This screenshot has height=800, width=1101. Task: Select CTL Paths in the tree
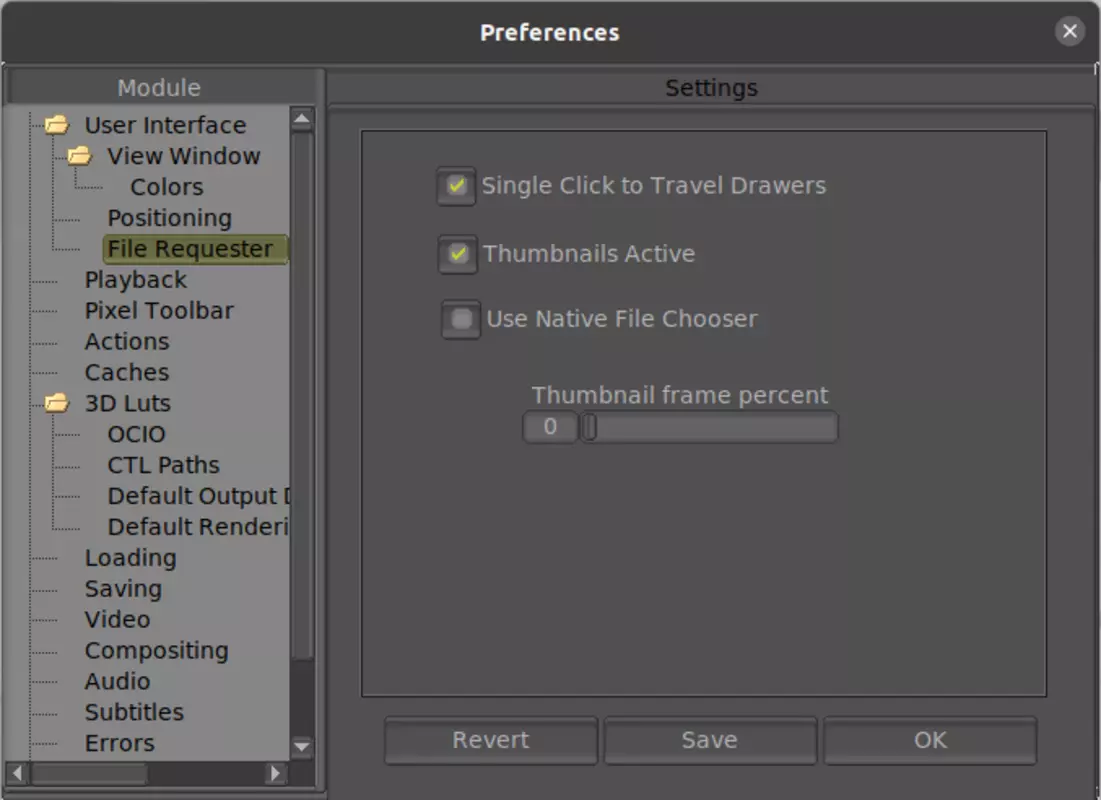point(164,465)
